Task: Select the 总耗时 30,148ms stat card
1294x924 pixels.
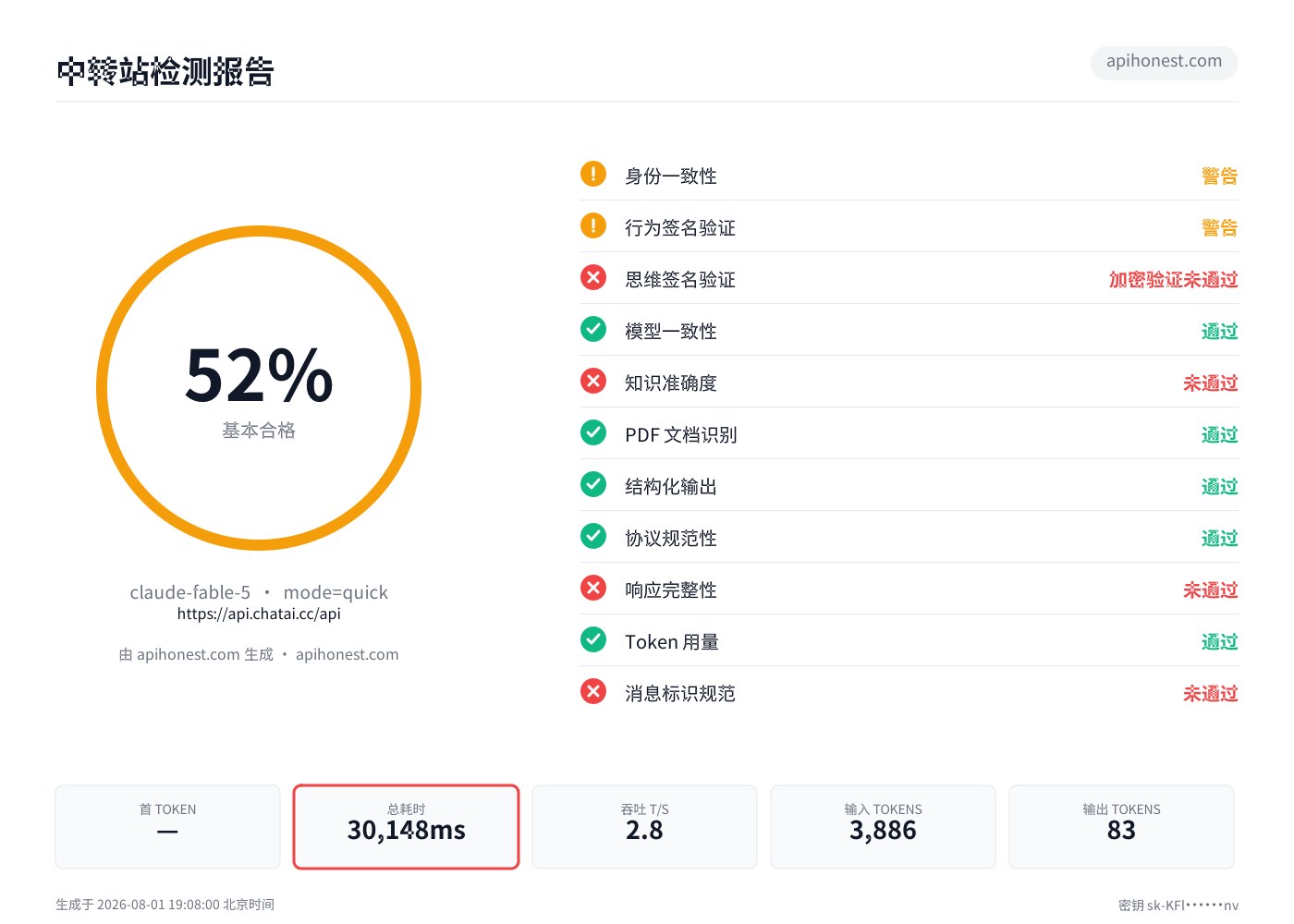Action: pos(407,827)
